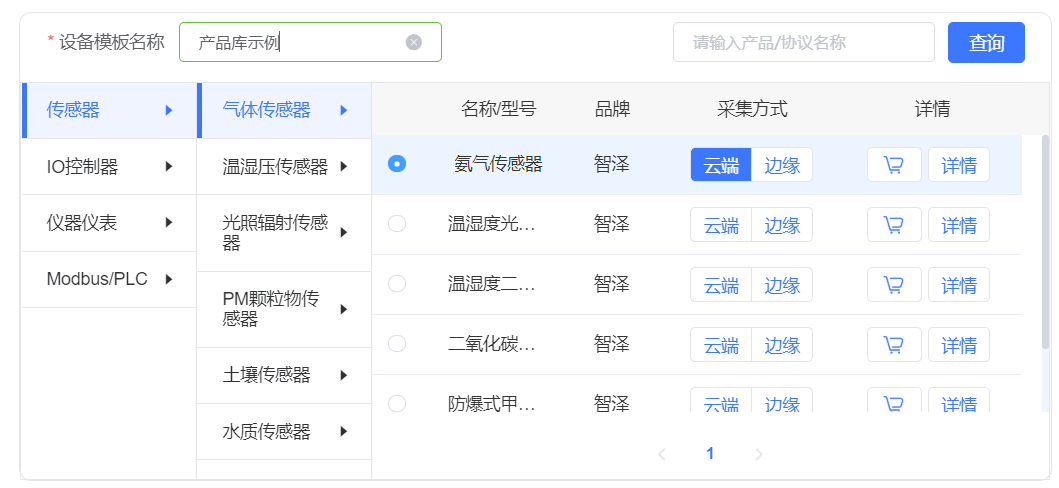Choose 边缘 mode for 氨气传感器
Screen dimensions: 1059x488
click(782, 165)
